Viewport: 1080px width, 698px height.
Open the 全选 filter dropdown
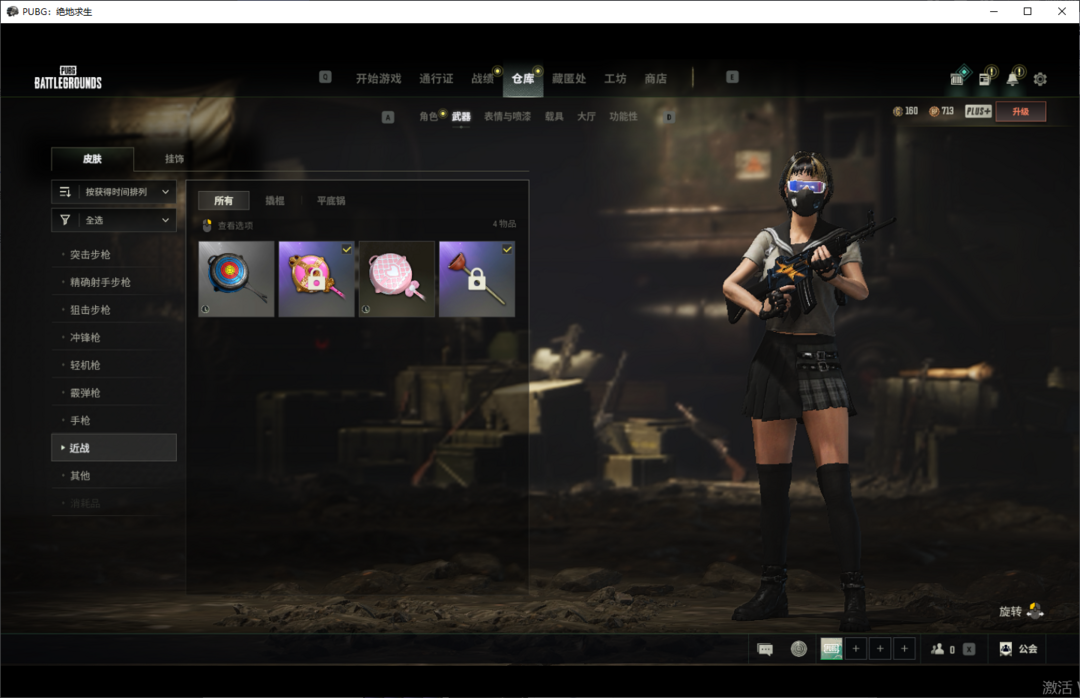click(114, 220)
